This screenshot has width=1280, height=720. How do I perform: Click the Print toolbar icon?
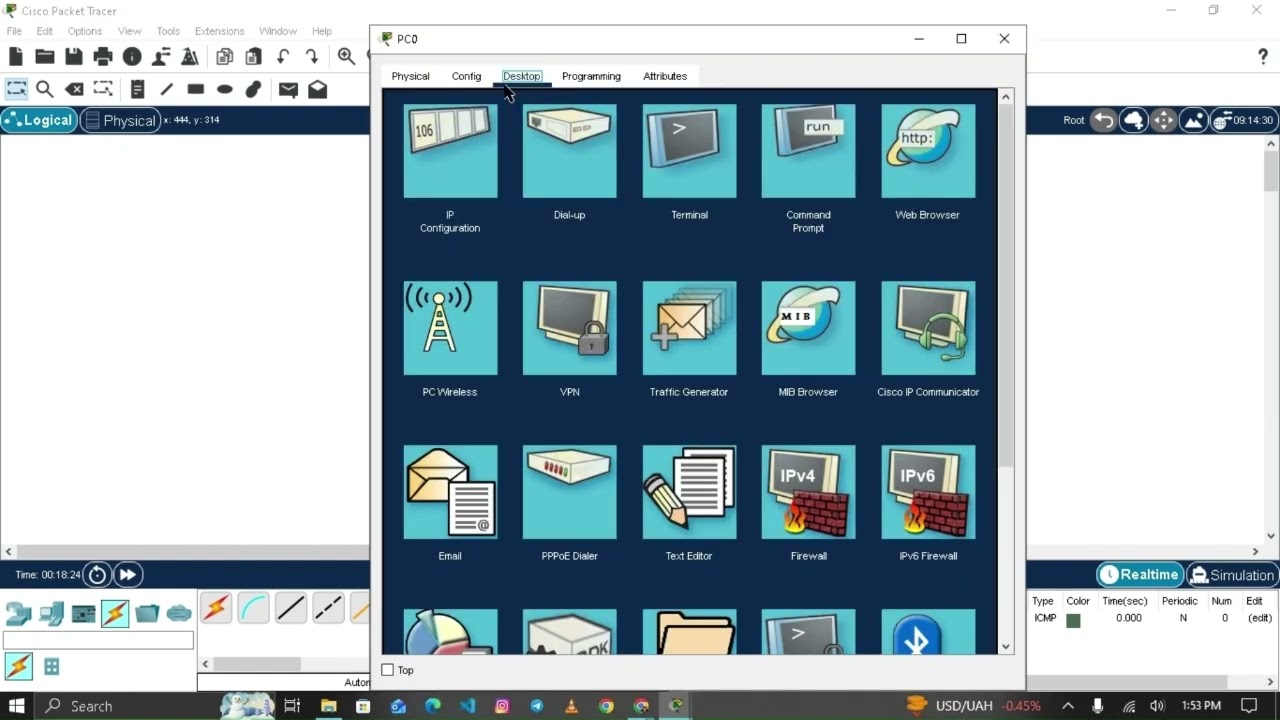[102, 57]
